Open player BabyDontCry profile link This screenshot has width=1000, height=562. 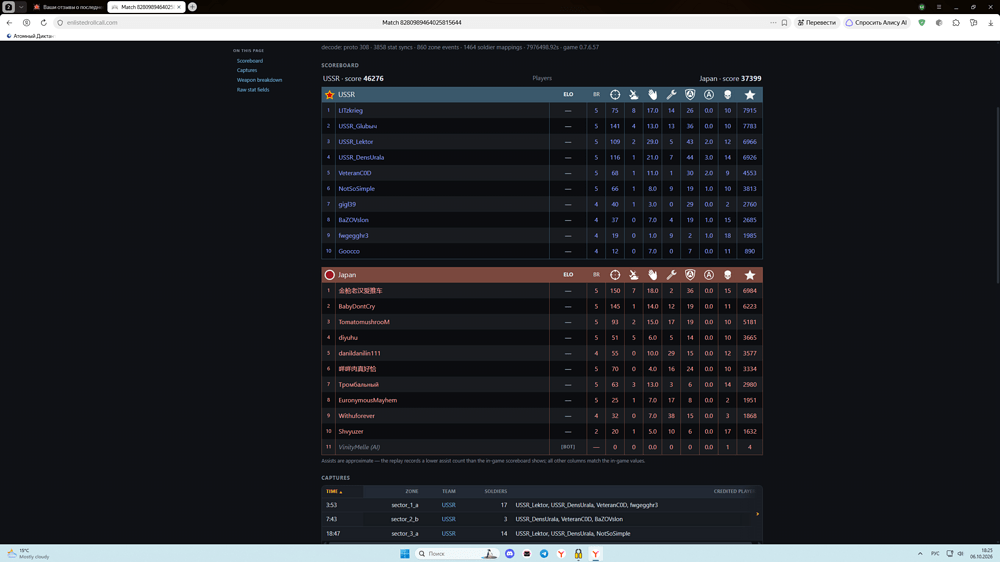click(x=357, y=306)
